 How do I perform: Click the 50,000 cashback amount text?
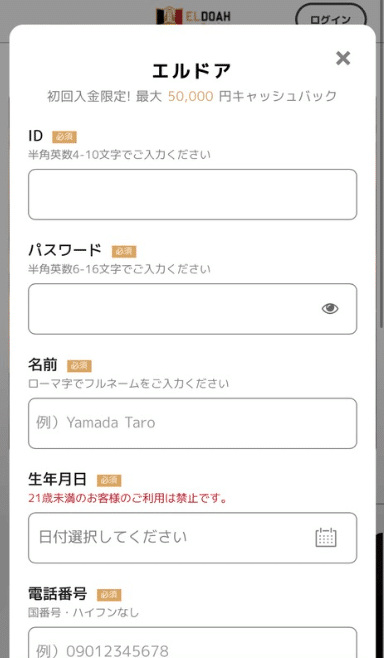191,97
